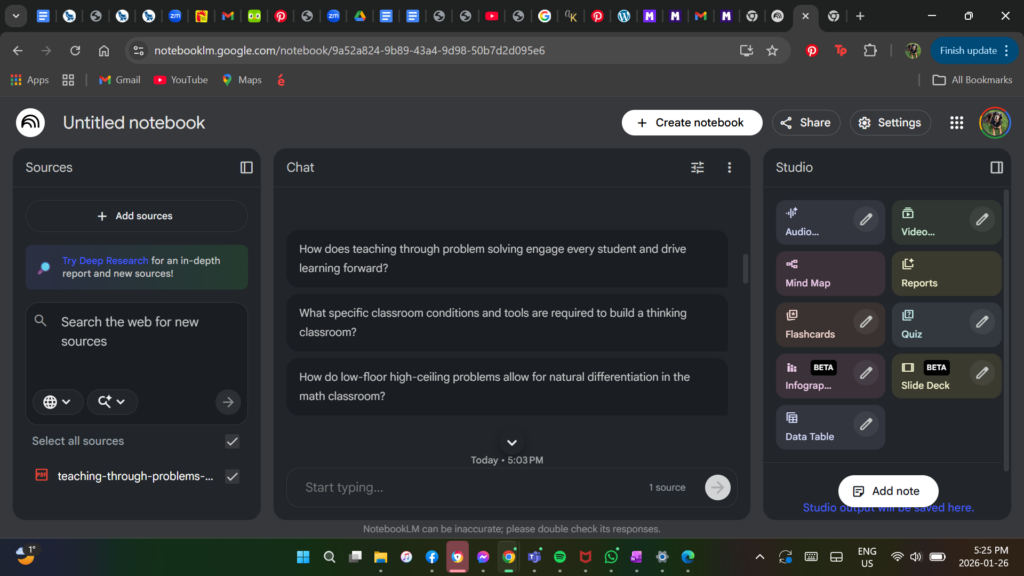Customize Flashcards using pencil icon
Image resolution: width=1024 pixels, height=576 pixels.
coord(865,322)
